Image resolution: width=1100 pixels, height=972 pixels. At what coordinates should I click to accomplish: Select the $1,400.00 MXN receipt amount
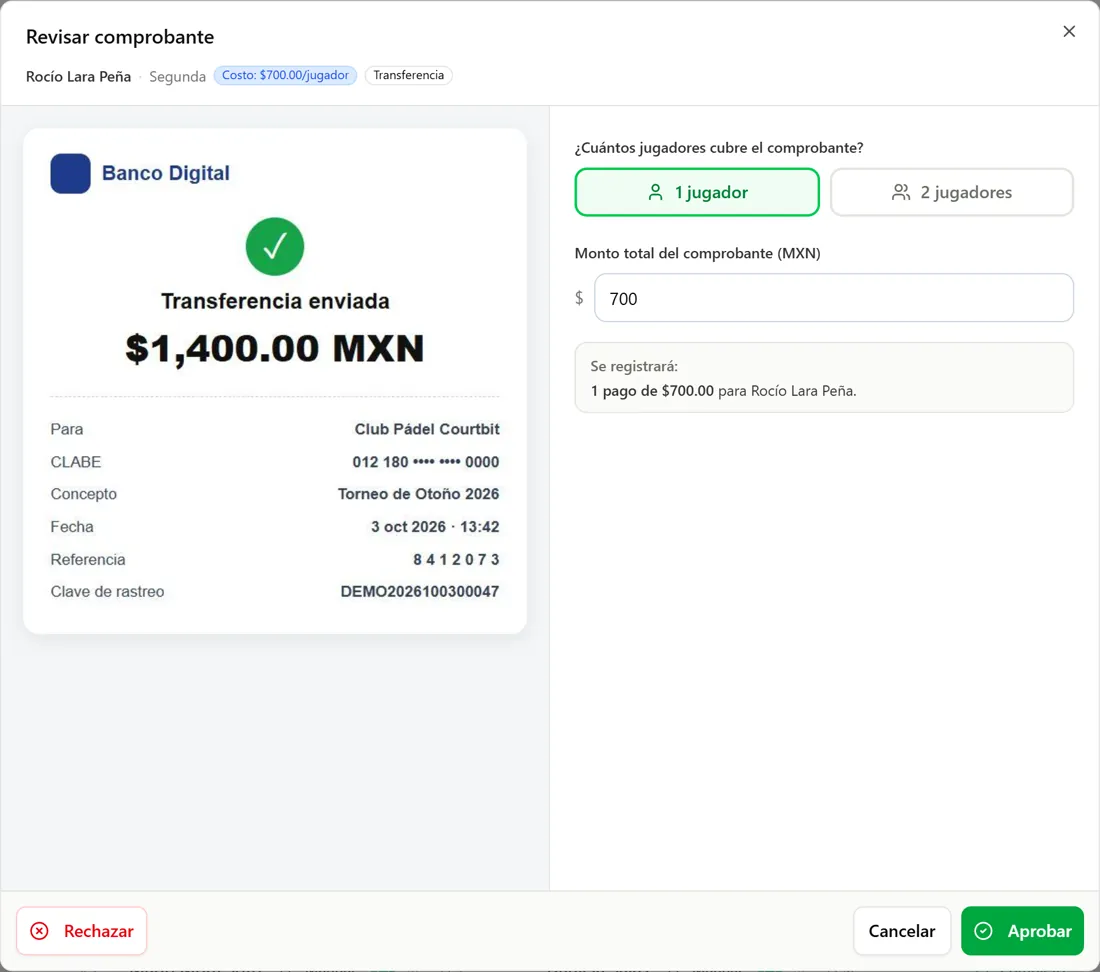274,349
